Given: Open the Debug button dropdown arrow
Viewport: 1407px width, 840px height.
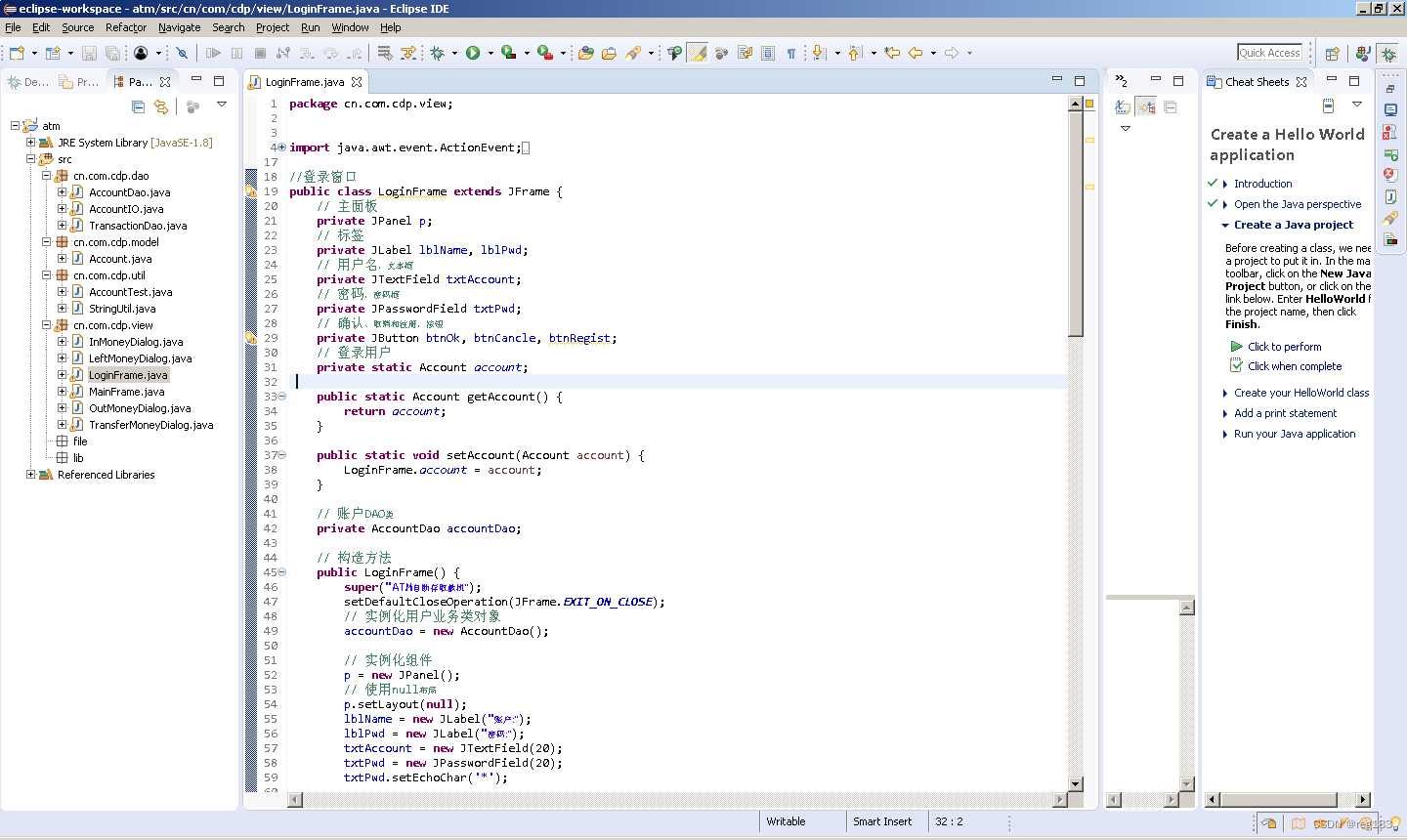Looking at the screenshot, I should coord(454,53).
